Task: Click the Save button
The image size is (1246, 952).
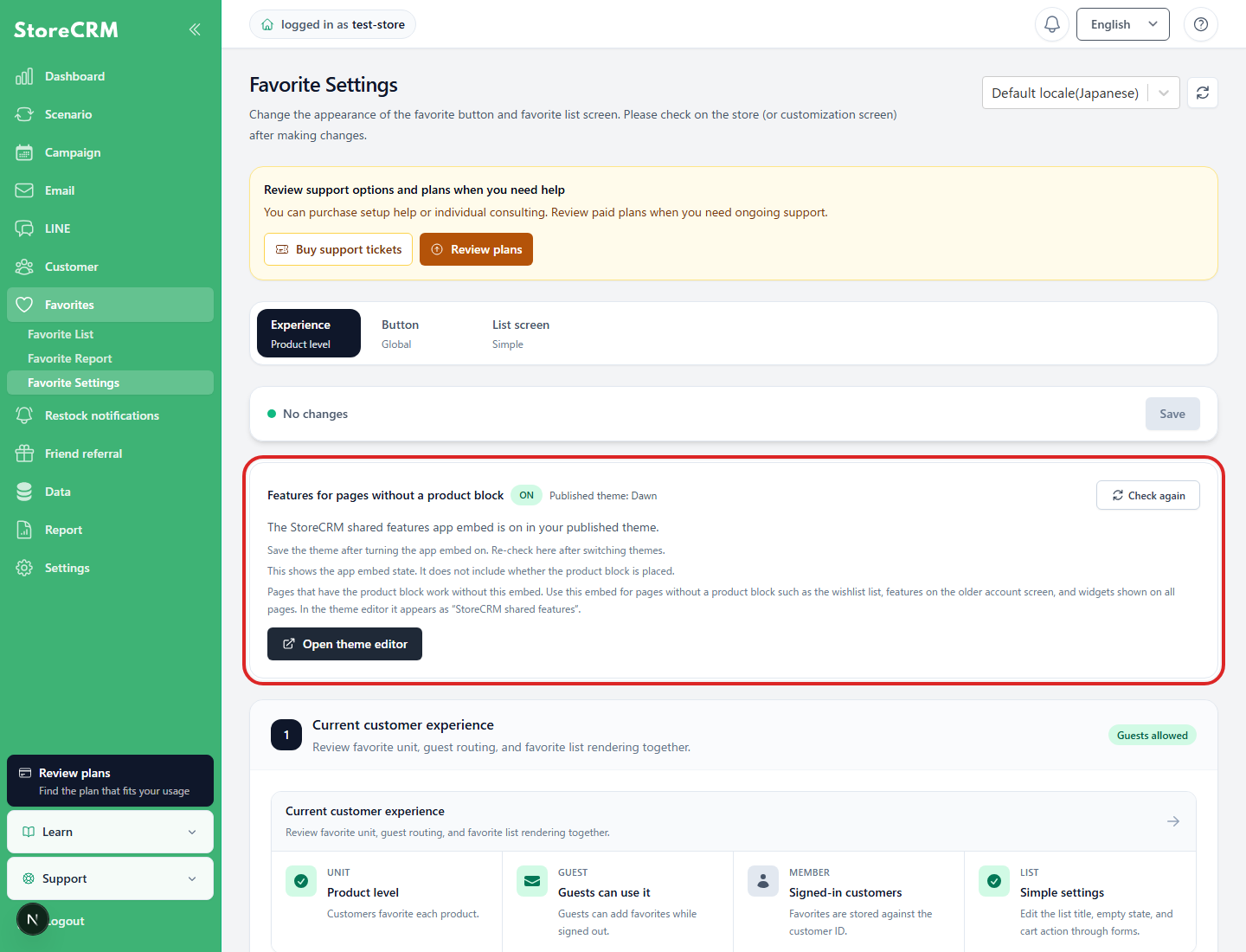Action: [1172, 414]
